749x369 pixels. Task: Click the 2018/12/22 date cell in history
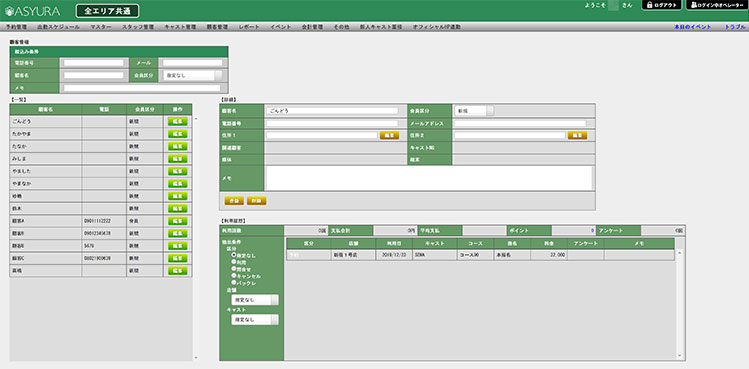coord(393,255)
